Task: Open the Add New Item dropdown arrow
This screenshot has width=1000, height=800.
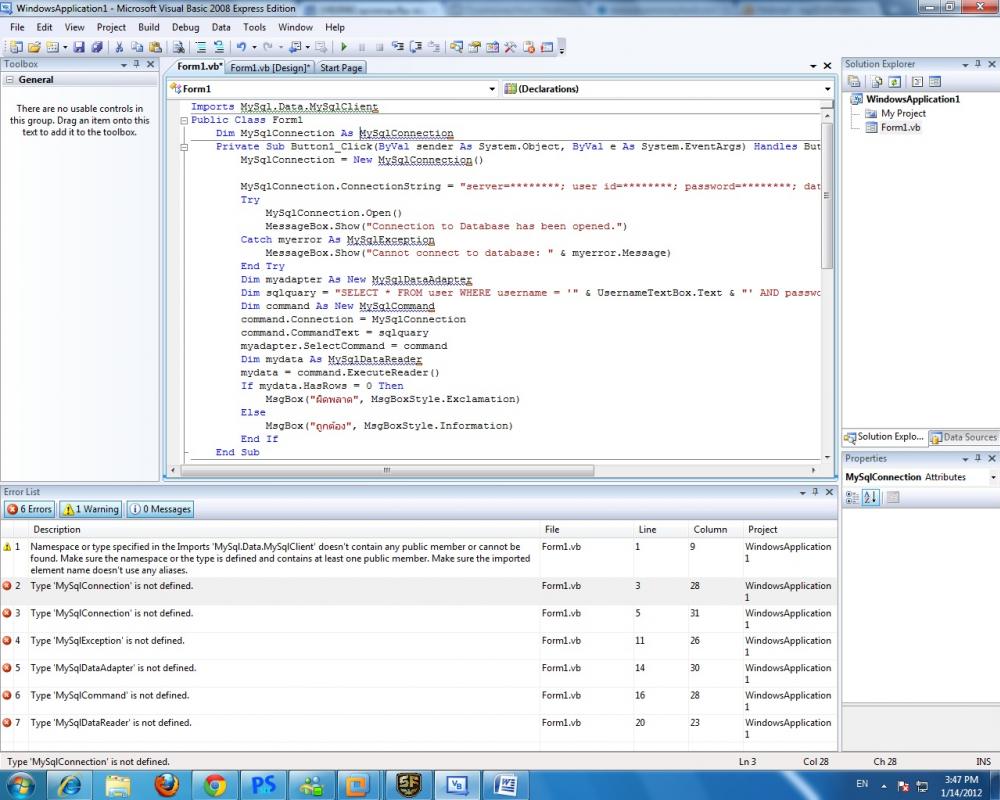Action: (65, 47)
